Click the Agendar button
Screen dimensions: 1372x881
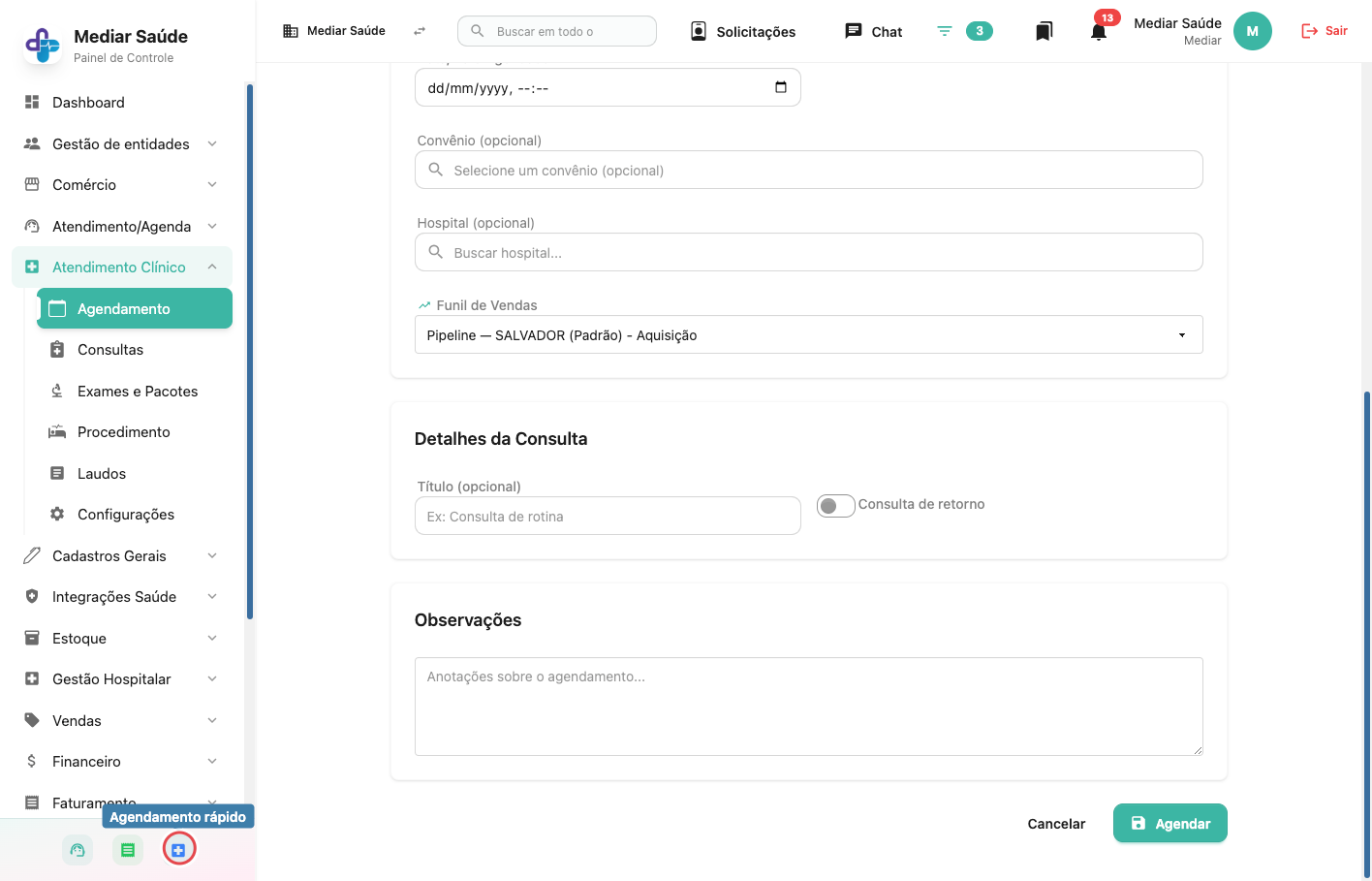coord(1169,823)
